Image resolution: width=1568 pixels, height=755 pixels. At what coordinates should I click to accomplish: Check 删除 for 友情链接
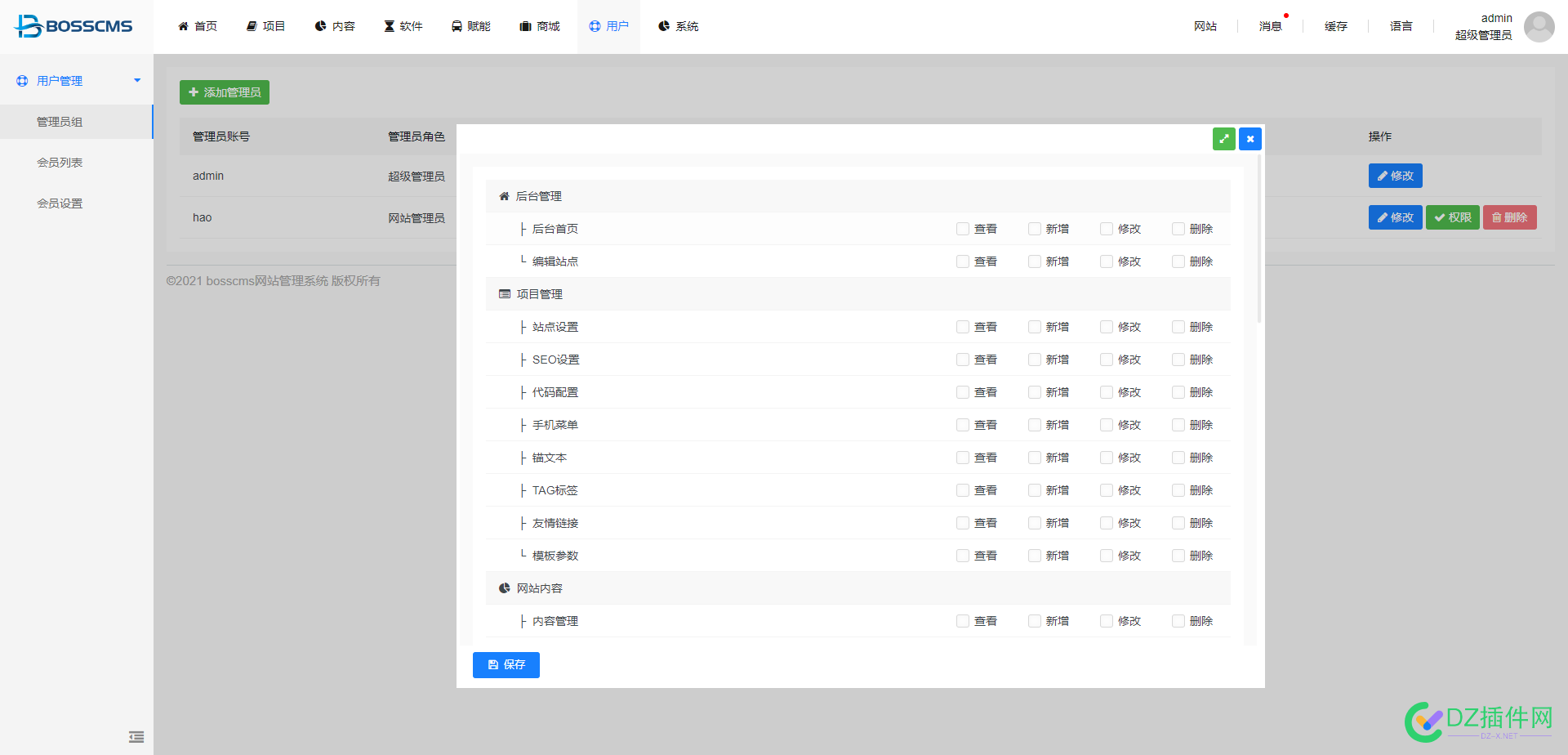(1178, 523)
